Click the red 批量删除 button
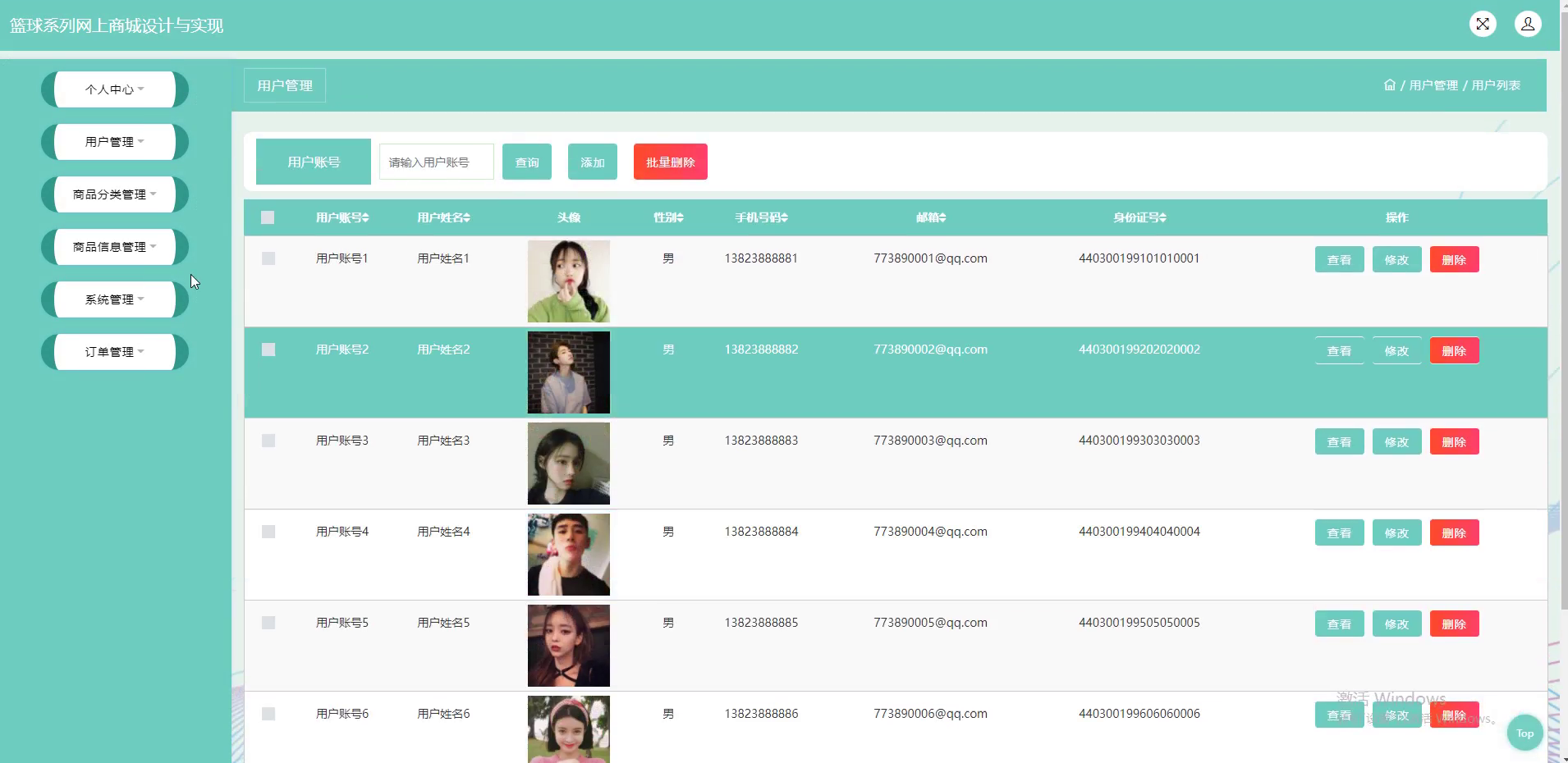 click(671, 162)
